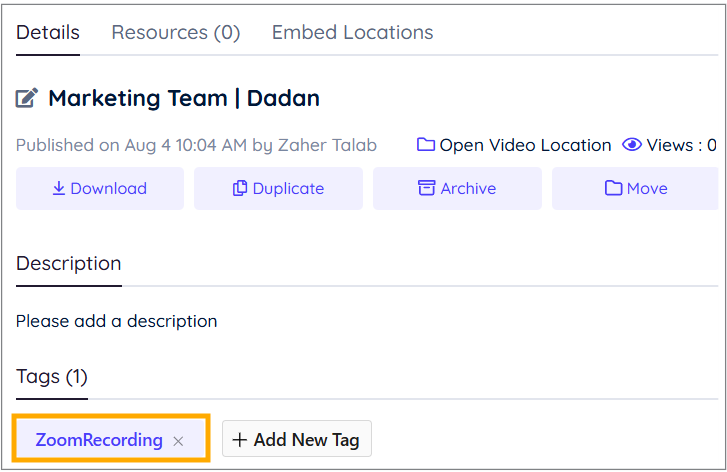This screenshot has height=472, width=727.
Task: Remove the ZoomRecording tag with its x
Action: [178, 441]
